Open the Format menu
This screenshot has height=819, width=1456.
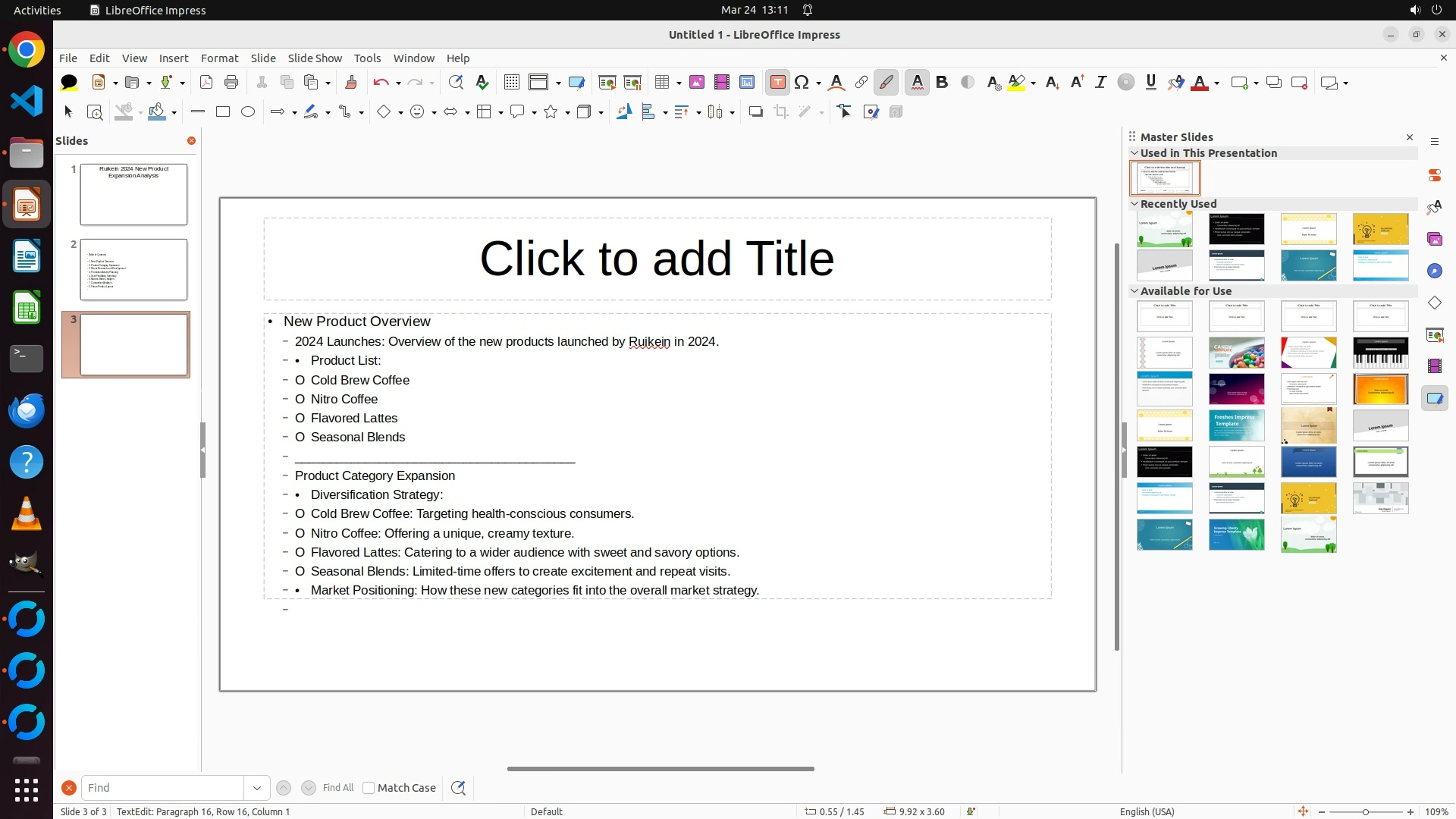coord(219,58)
